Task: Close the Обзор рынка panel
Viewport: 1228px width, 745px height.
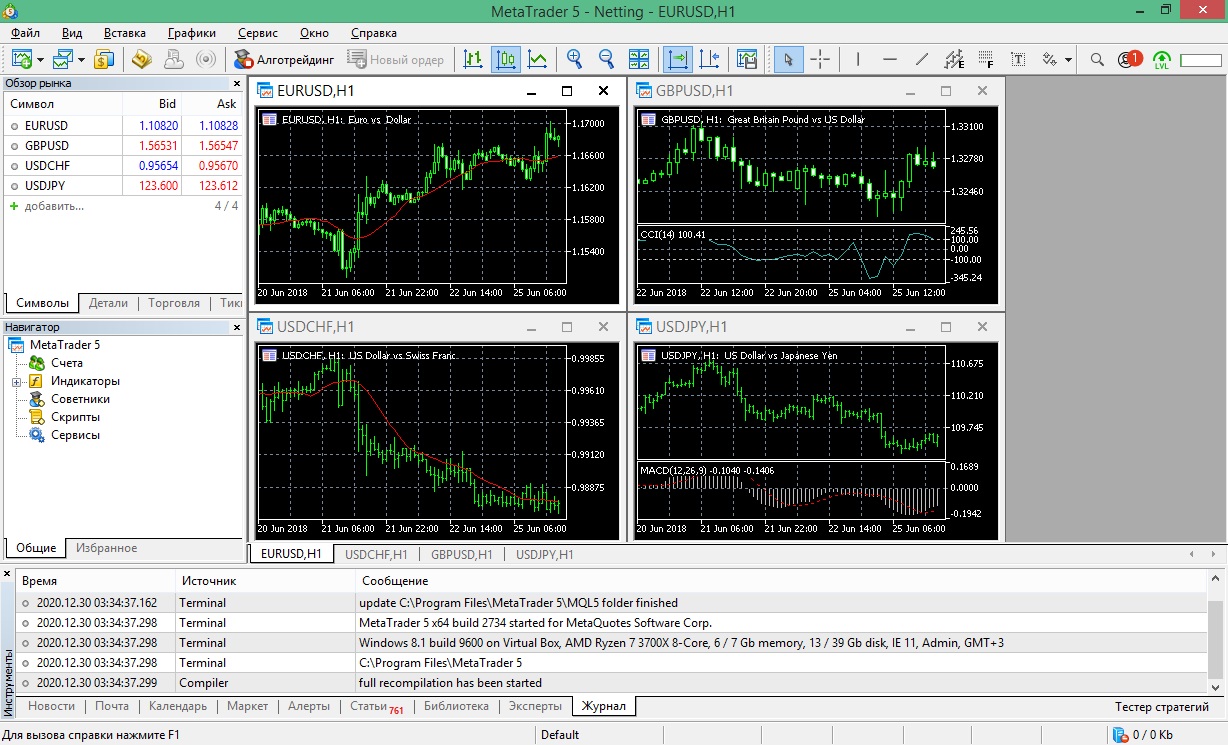Action: point(237,84)
